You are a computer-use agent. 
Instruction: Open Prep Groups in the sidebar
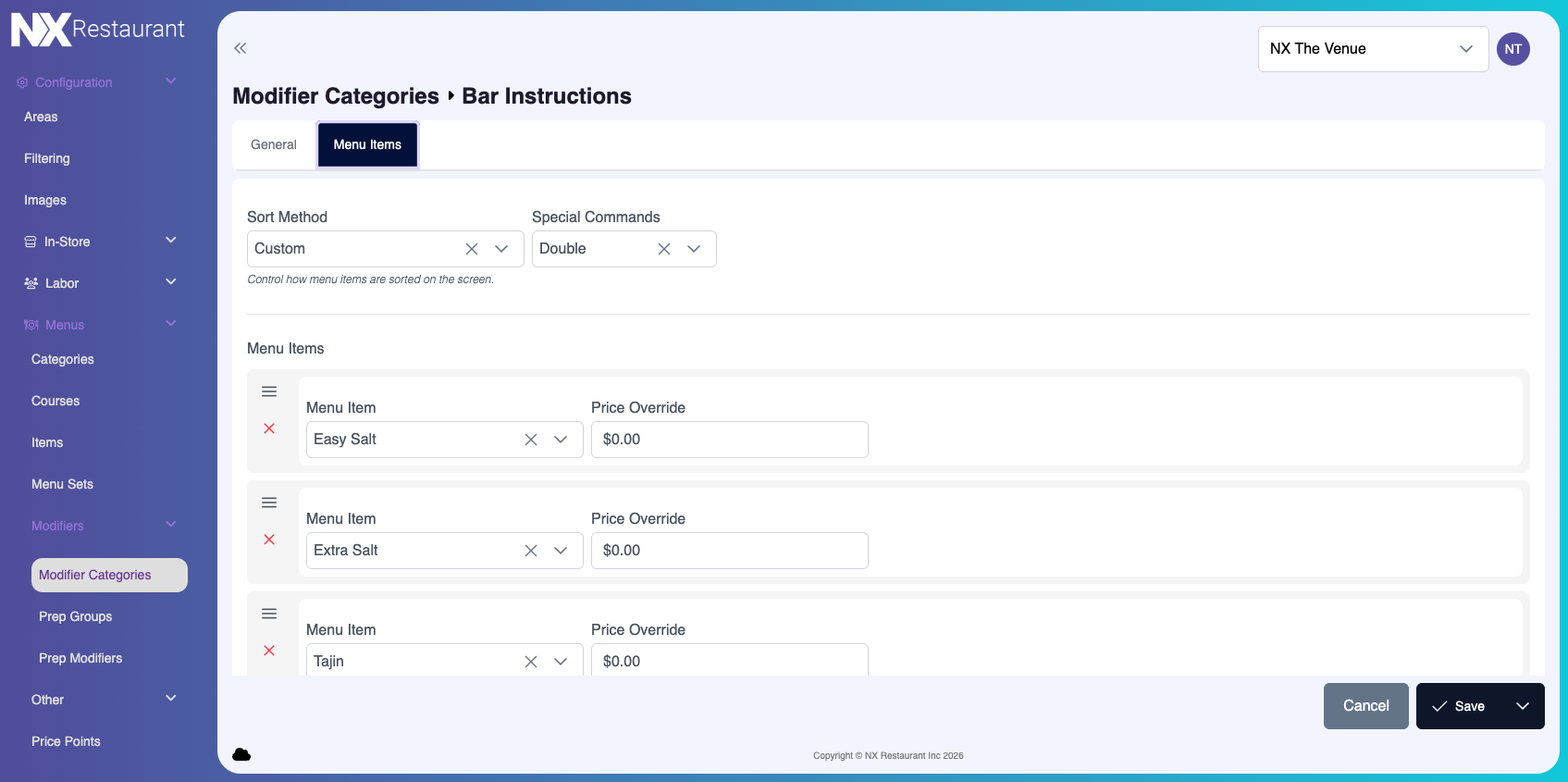click(76, 616)
